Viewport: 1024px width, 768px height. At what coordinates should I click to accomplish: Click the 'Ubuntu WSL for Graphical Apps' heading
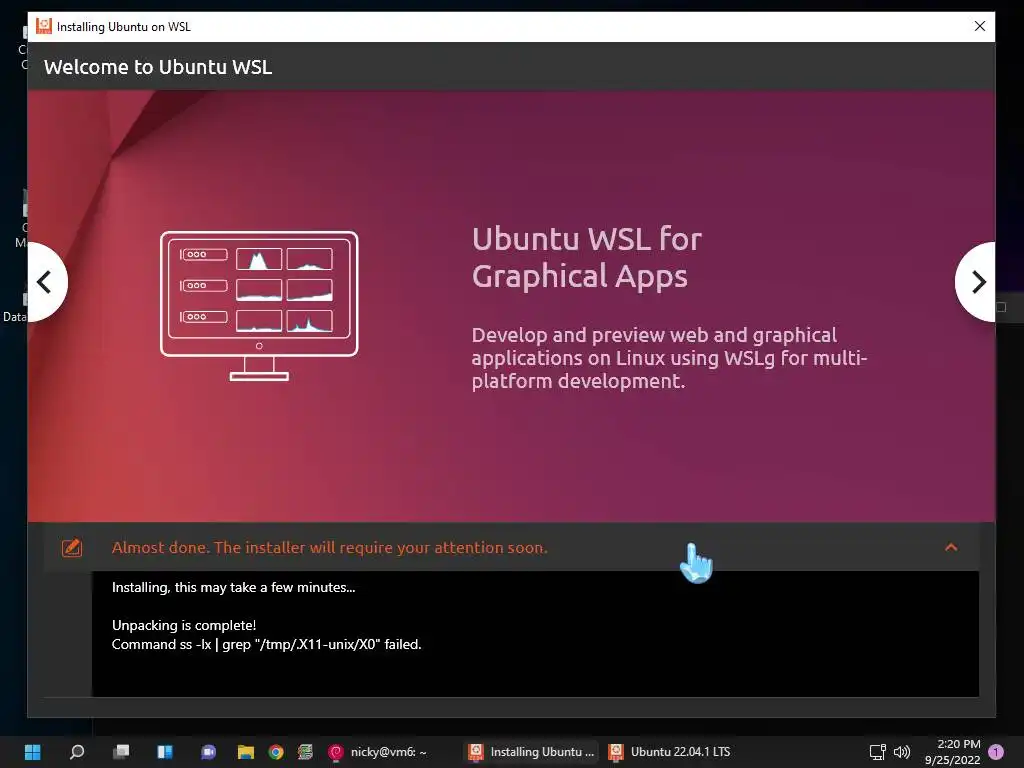[586, 257]
